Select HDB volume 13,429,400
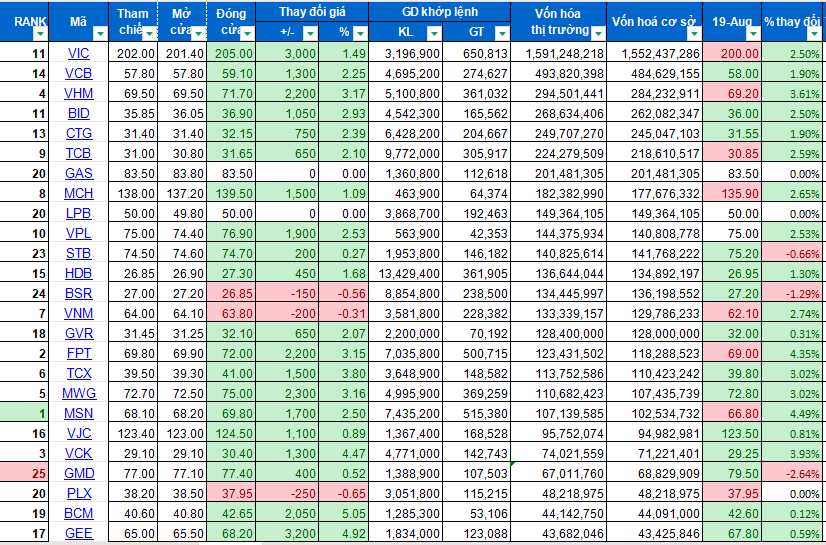 [406, 274]
